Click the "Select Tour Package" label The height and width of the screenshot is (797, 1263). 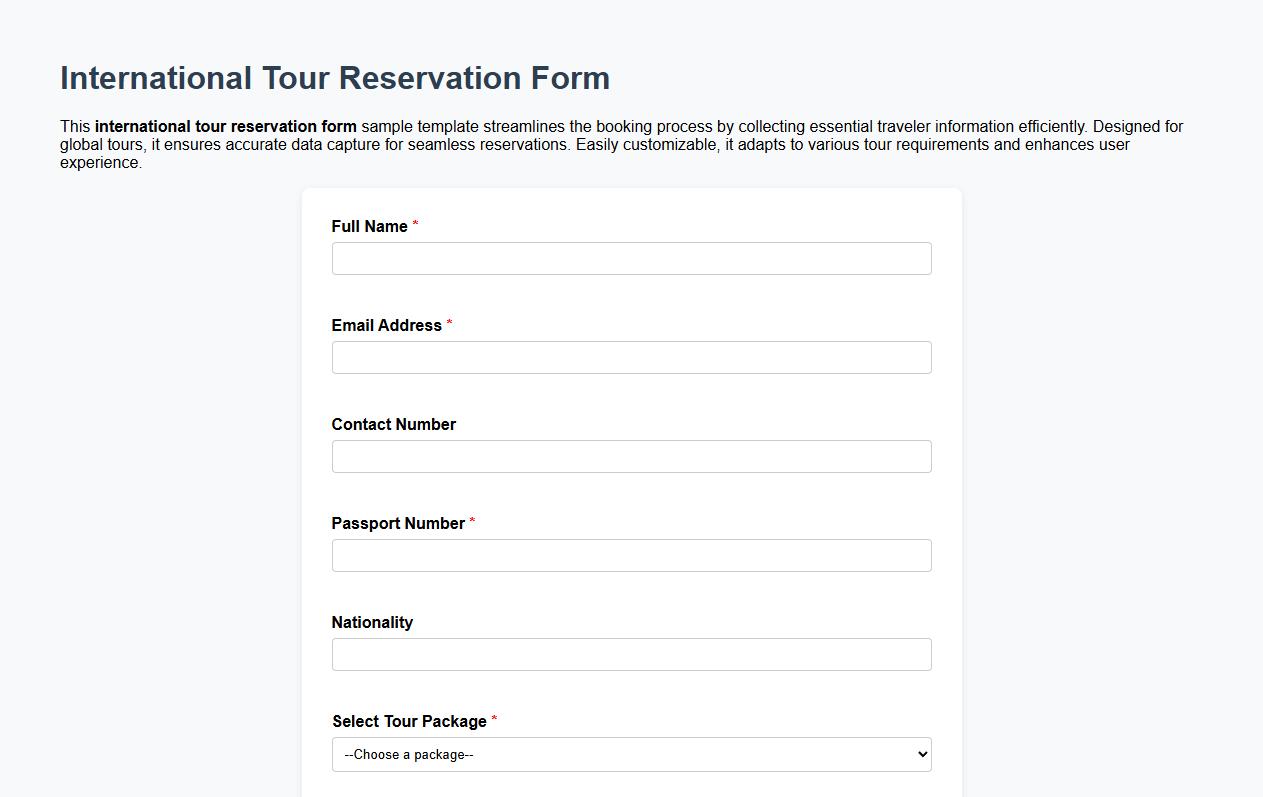click(x=410, y=721)
